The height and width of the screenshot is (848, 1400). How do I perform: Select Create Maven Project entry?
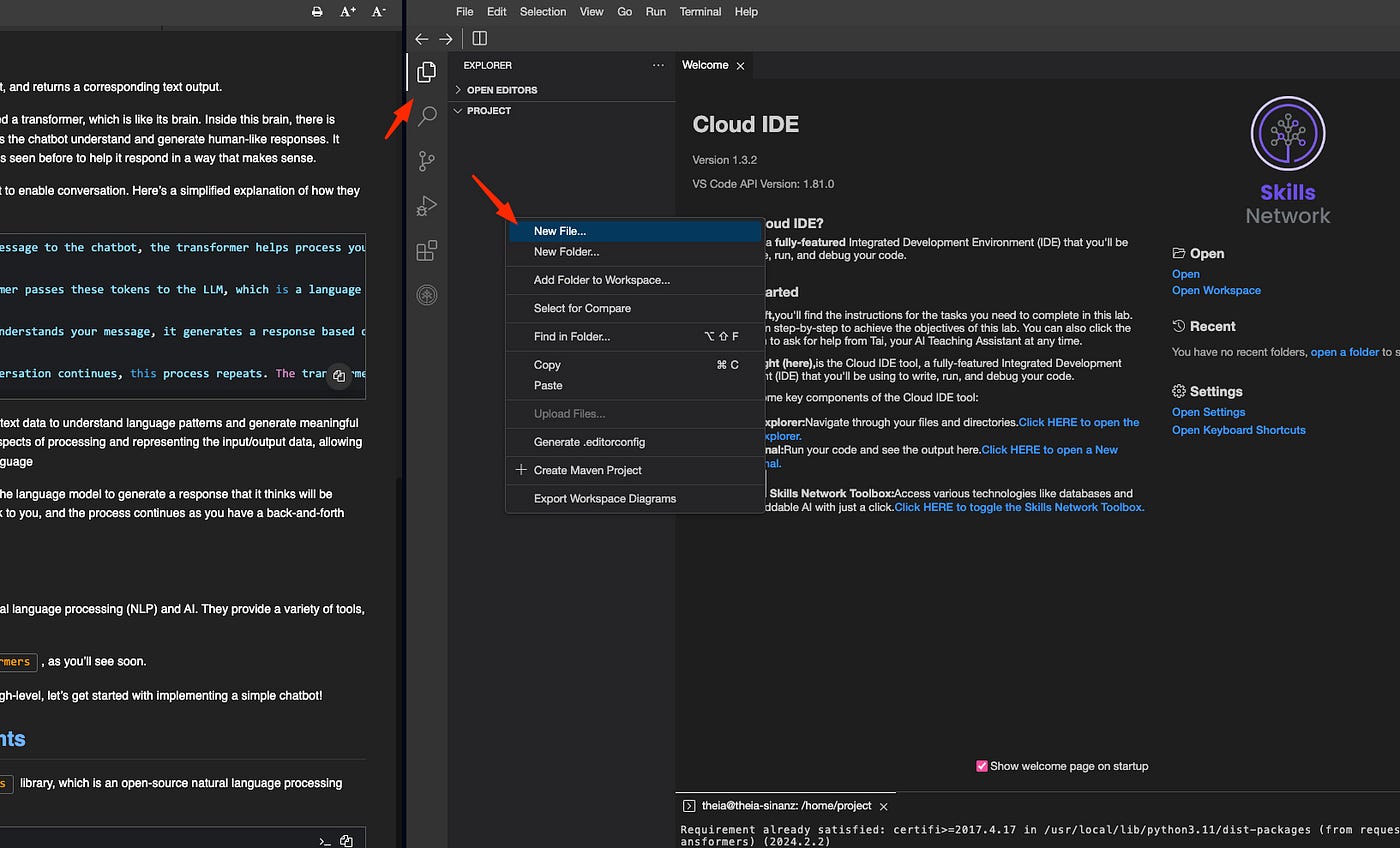[635, 470]
